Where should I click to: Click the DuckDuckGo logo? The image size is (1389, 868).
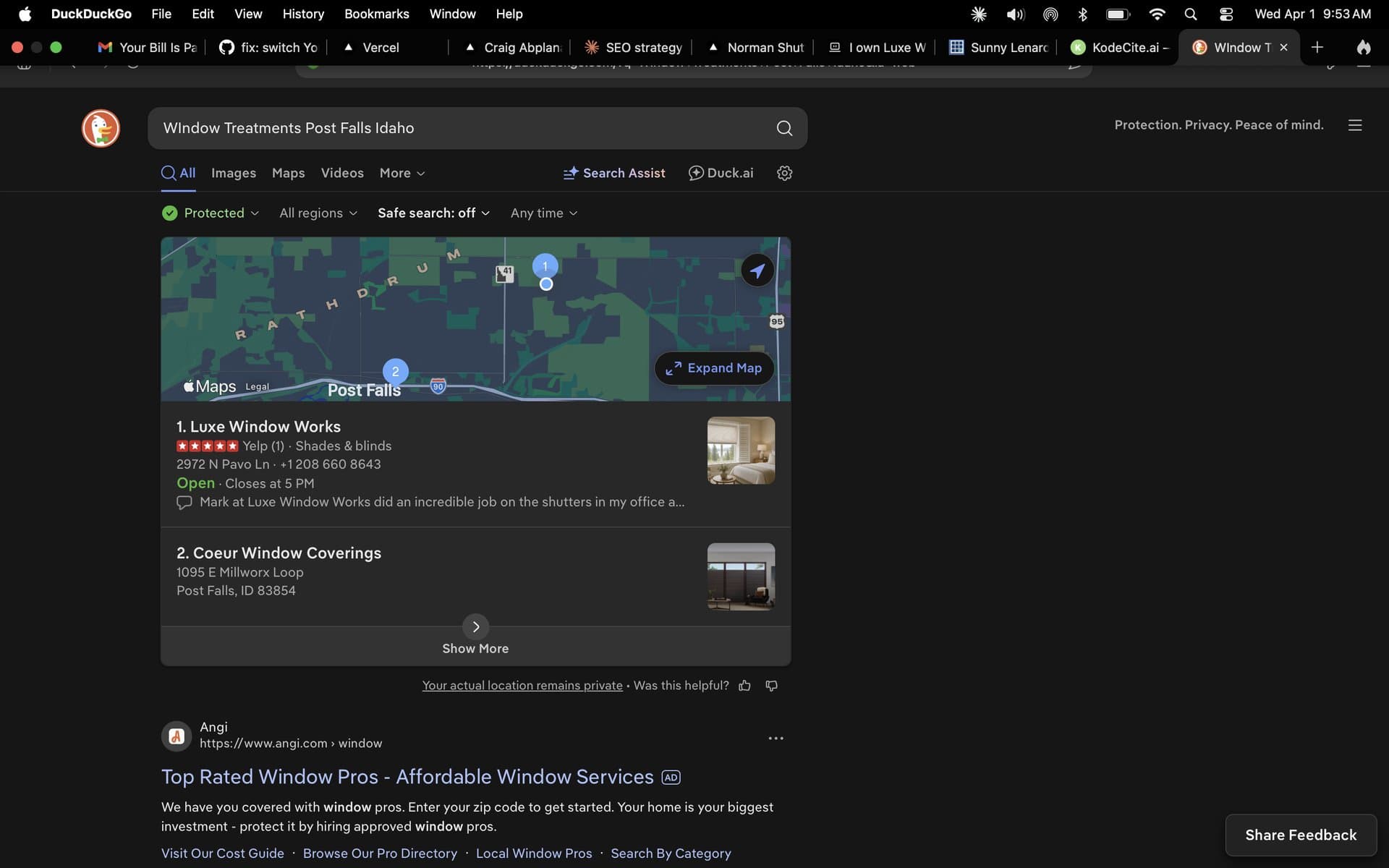(101, 128)
